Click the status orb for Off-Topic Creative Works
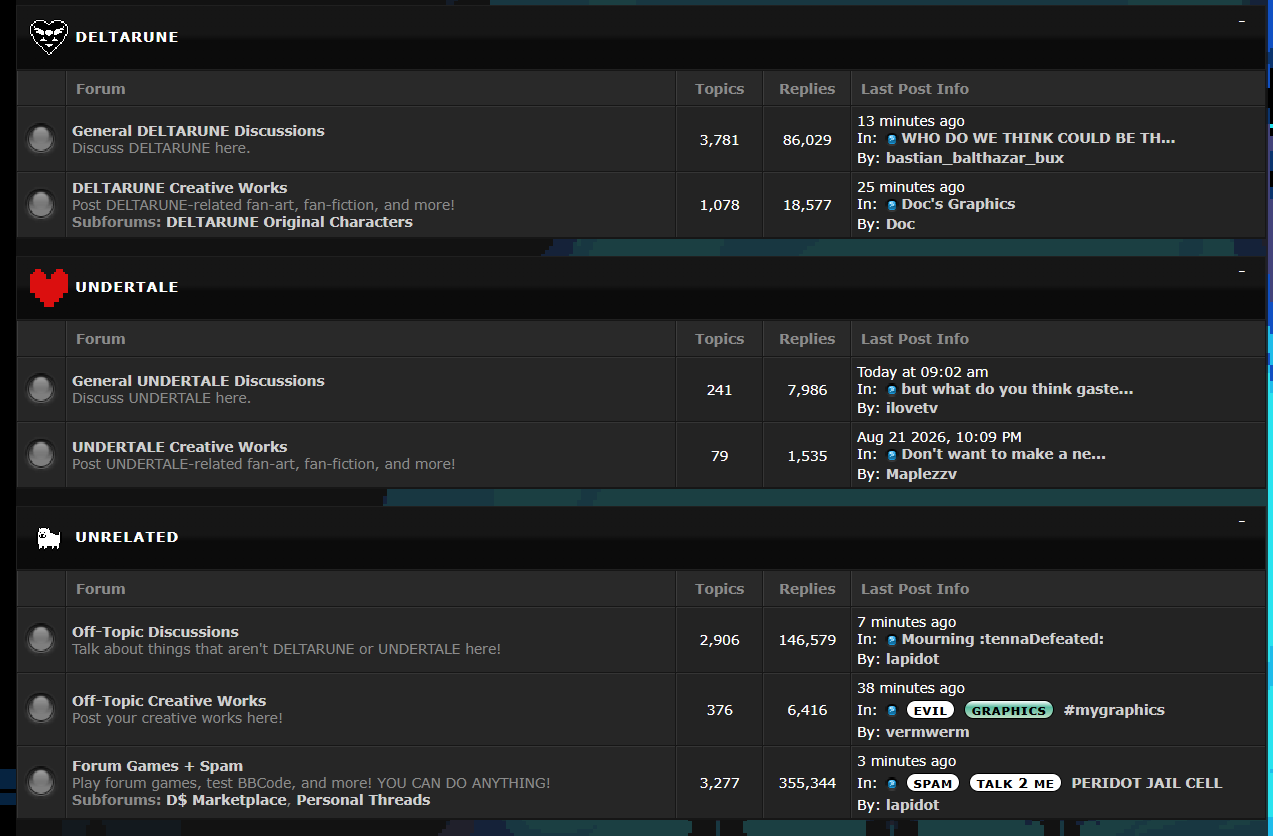Image resolution: width=1273 pixels, height=836 pixels. pyautogui.click(x=41, y=709)
